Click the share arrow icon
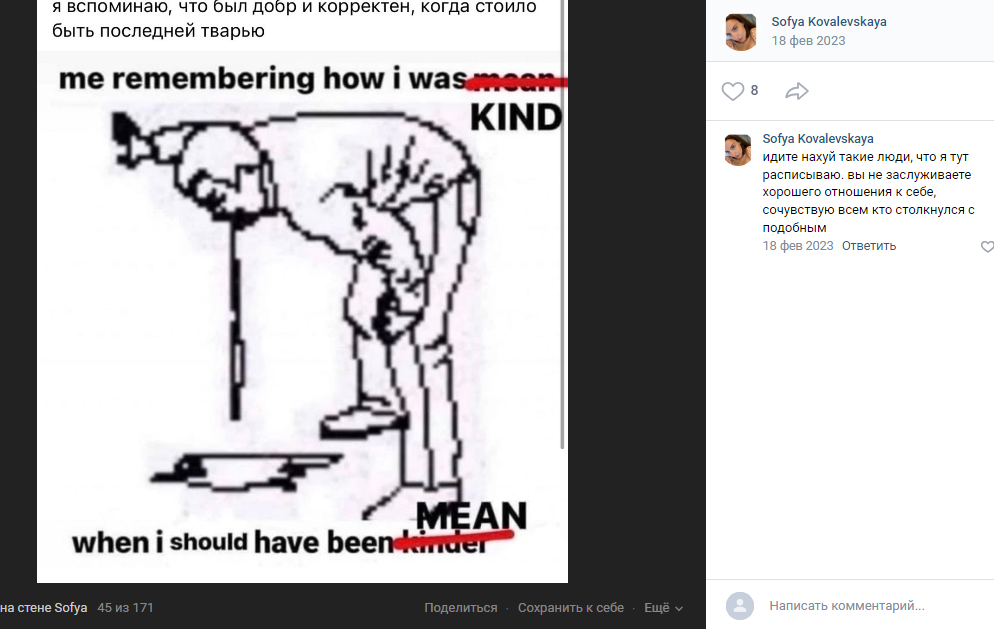The width and height of the screenshot is (994, 629). pyautogui.click(x=797, y=91)
